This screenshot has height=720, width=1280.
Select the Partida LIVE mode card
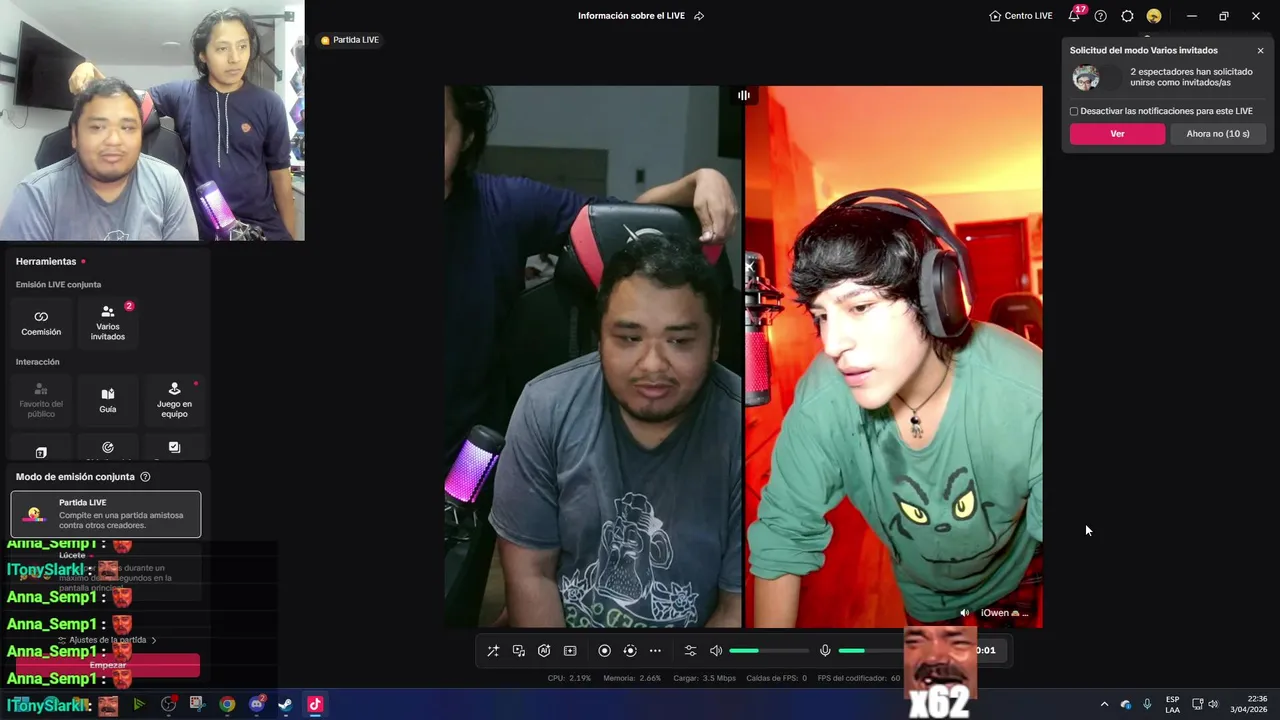tap(106, 514)
